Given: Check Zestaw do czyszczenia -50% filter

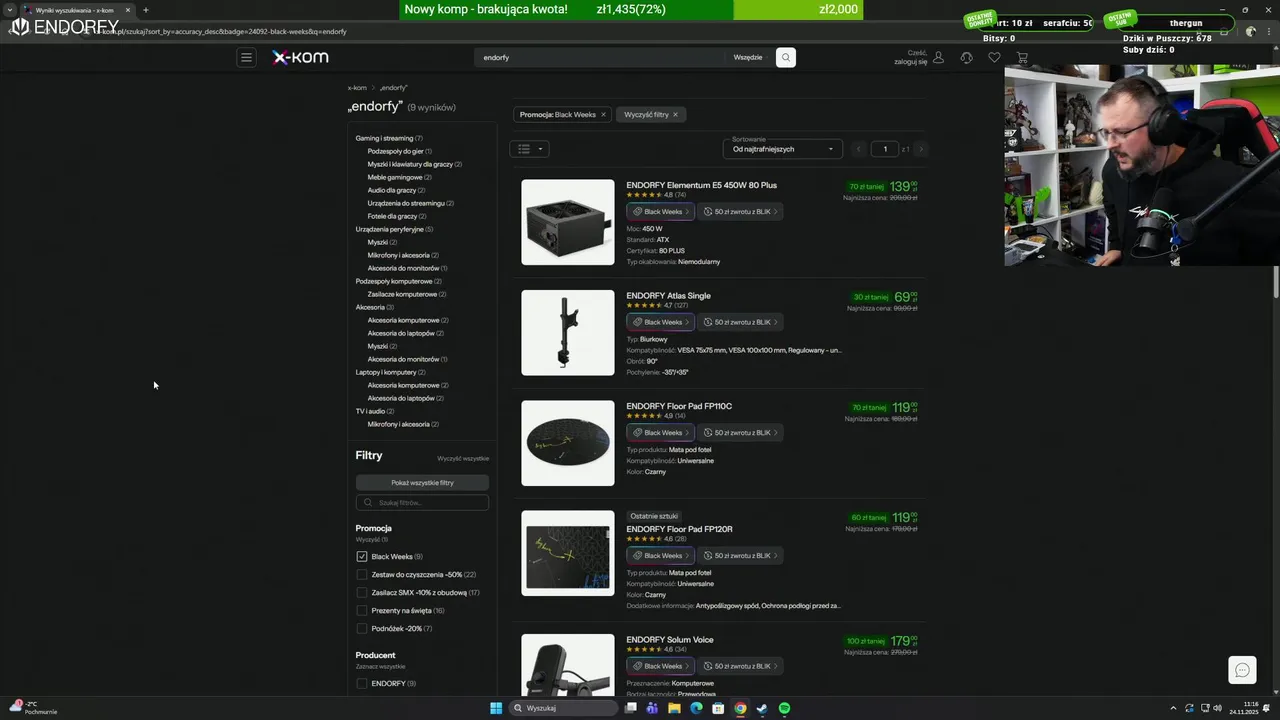Looking at the screenshot, I should 362,574.
